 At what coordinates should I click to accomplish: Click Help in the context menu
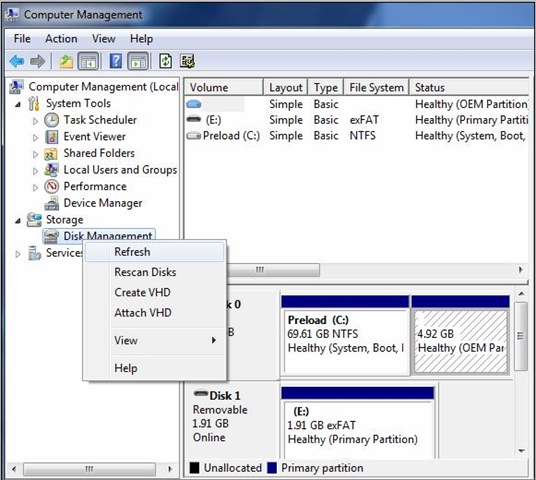(x=155, y=368)
